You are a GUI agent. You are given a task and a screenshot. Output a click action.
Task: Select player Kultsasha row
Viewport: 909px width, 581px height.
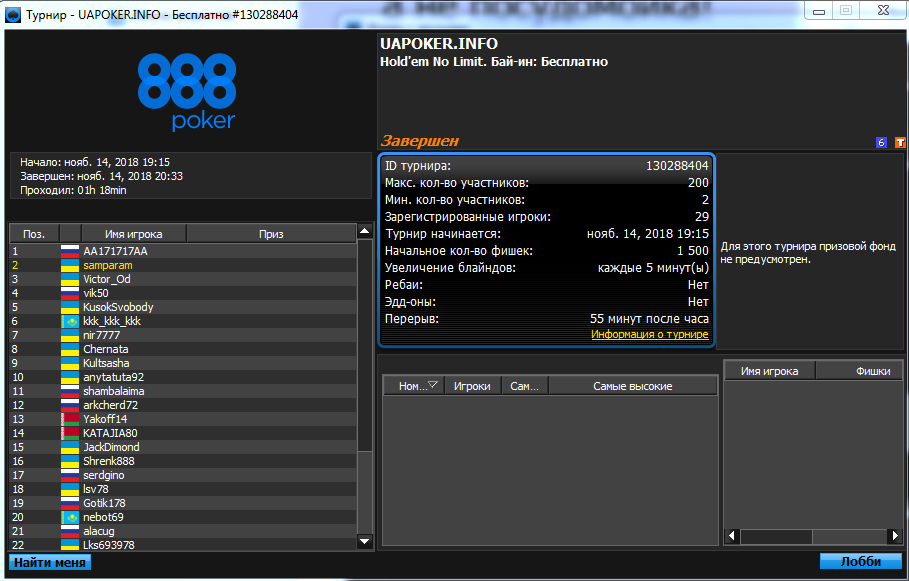tap(183, 363)
